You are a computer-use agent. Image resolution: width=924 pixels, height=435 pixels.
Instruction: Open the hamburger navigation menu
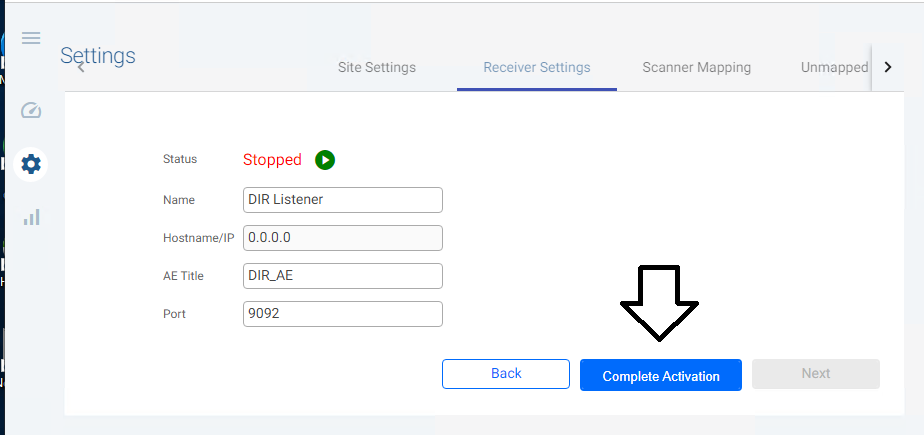pyautogui.click(x=31, y=38)
